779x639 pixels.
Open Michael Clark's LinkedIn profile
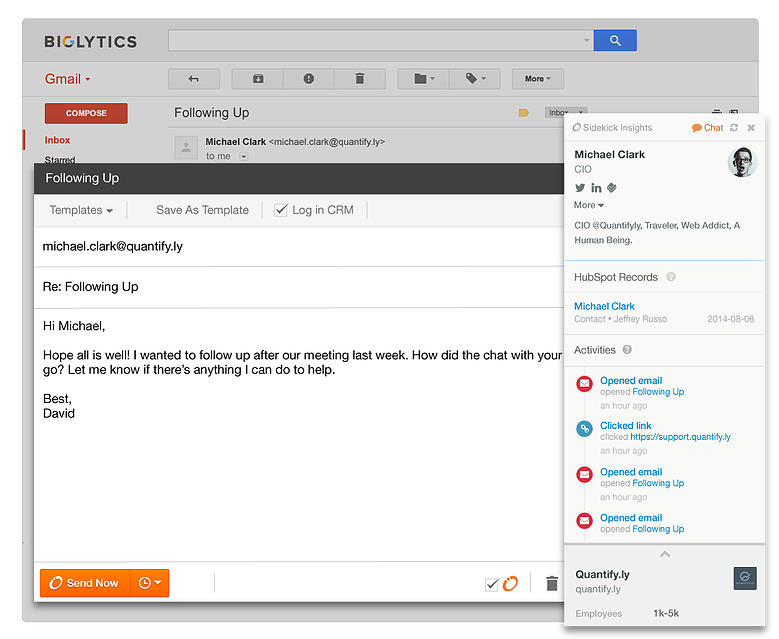point(596,188)
